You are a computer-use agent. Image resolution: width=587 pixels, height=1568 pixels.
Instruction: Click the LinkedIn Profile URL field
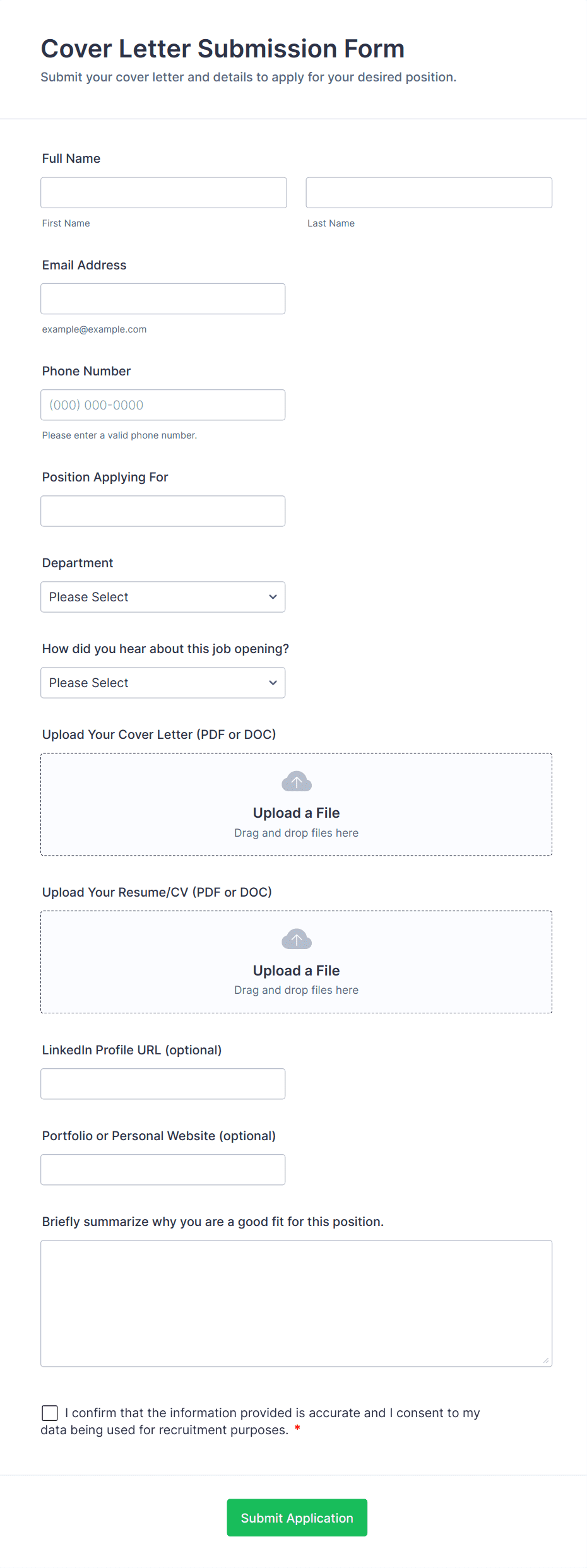click(163, 1084)
